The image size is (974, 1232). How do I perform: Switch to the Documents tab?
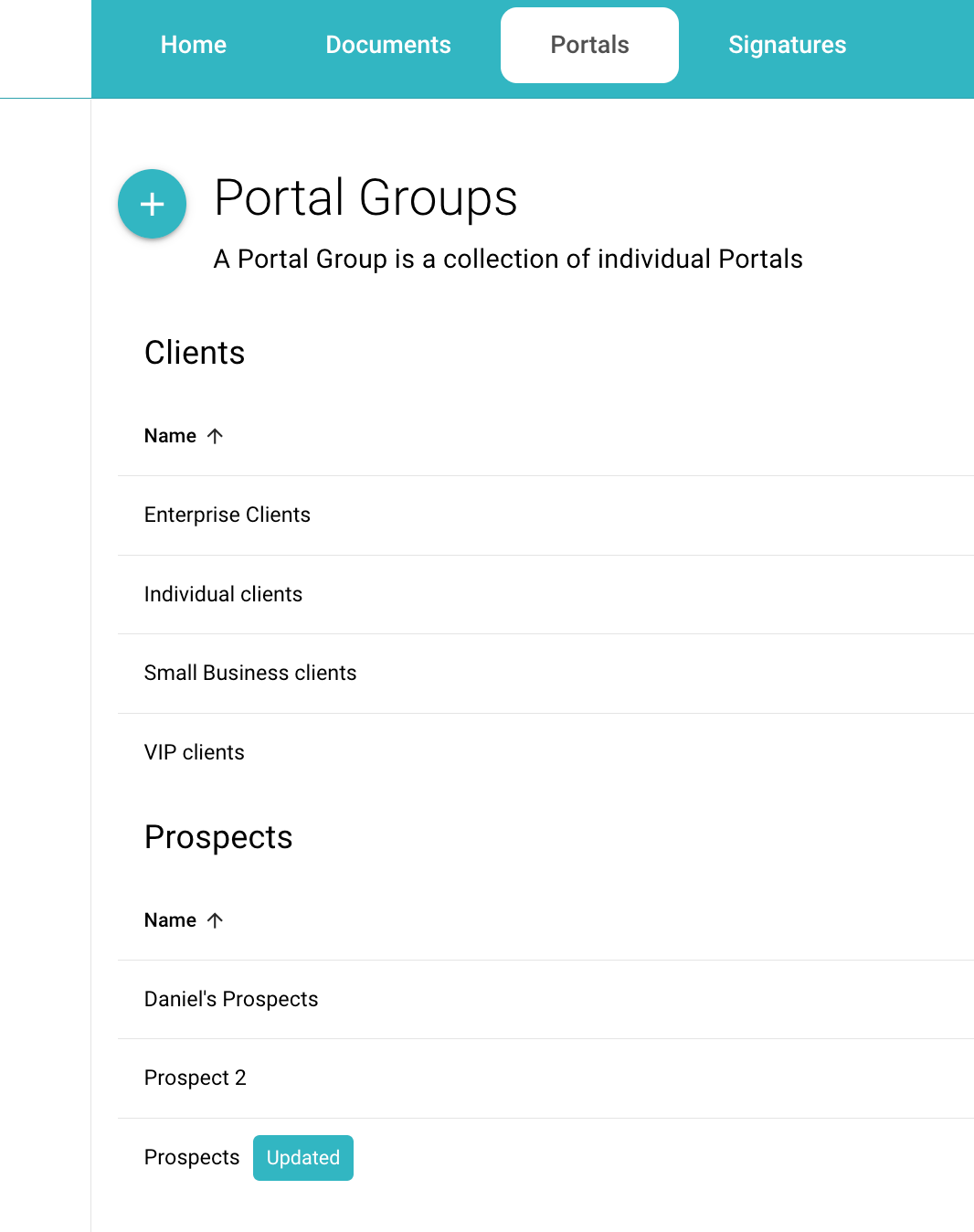pyautogui.click(x=388, y=45)
